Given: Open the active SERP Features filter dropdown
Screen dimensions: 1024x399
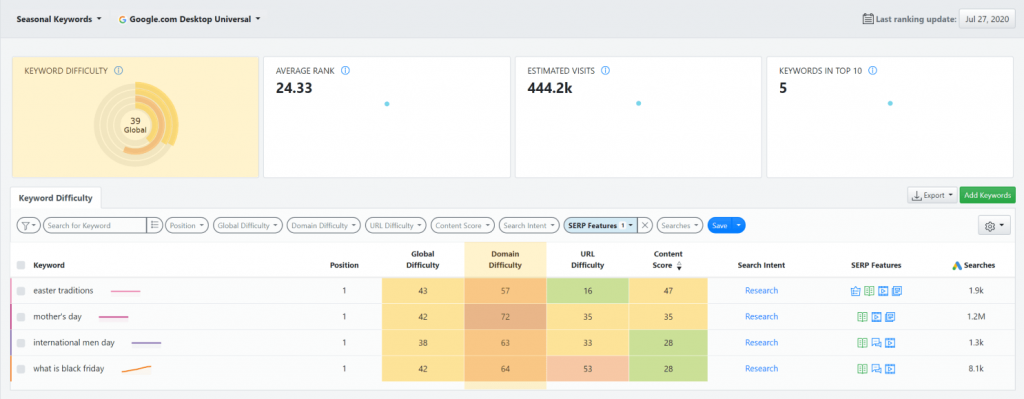Looking at the screenshot, I should click(x=600, y=225).
